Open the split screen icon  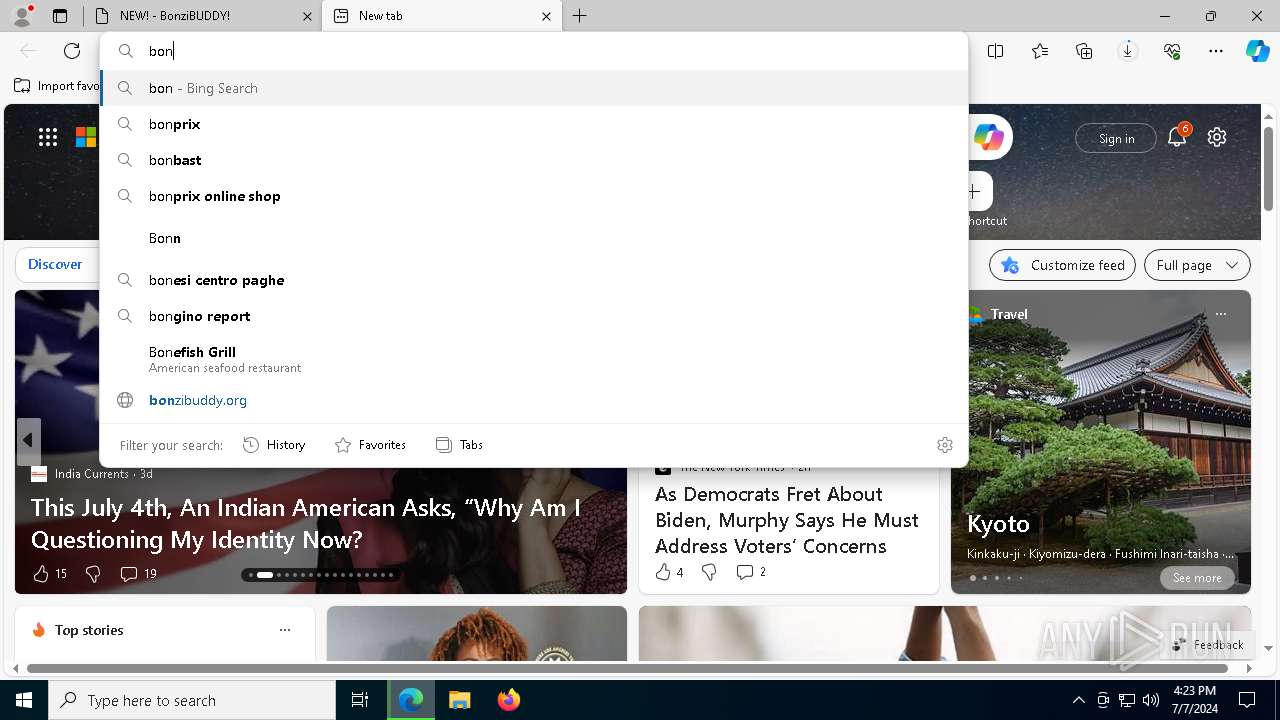[995, 51]
